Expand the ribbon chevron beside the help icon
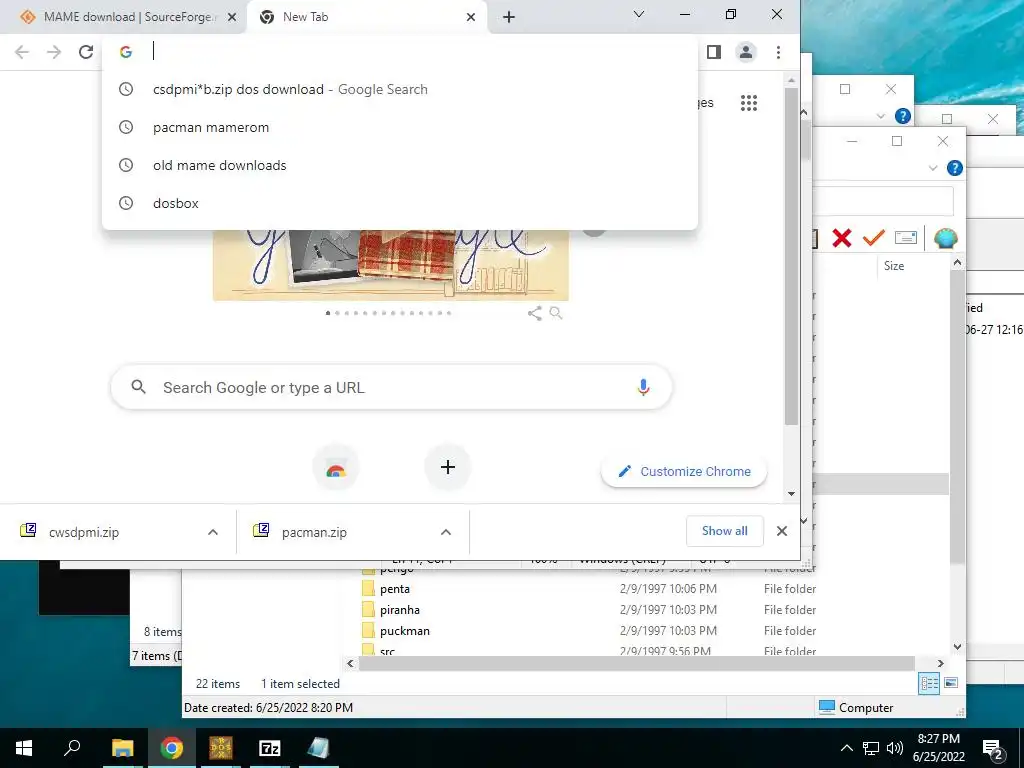Viewport: 1024px width, 768px height. point(933,168)
